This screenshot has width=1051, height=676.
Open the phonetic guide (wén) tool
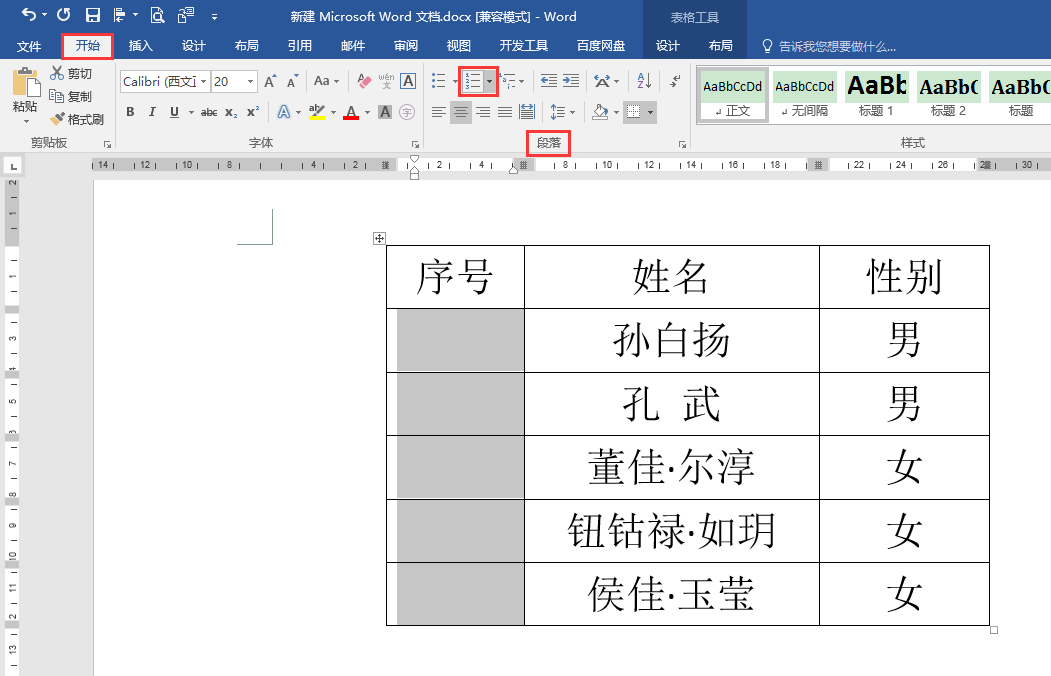tap(386, 81)
